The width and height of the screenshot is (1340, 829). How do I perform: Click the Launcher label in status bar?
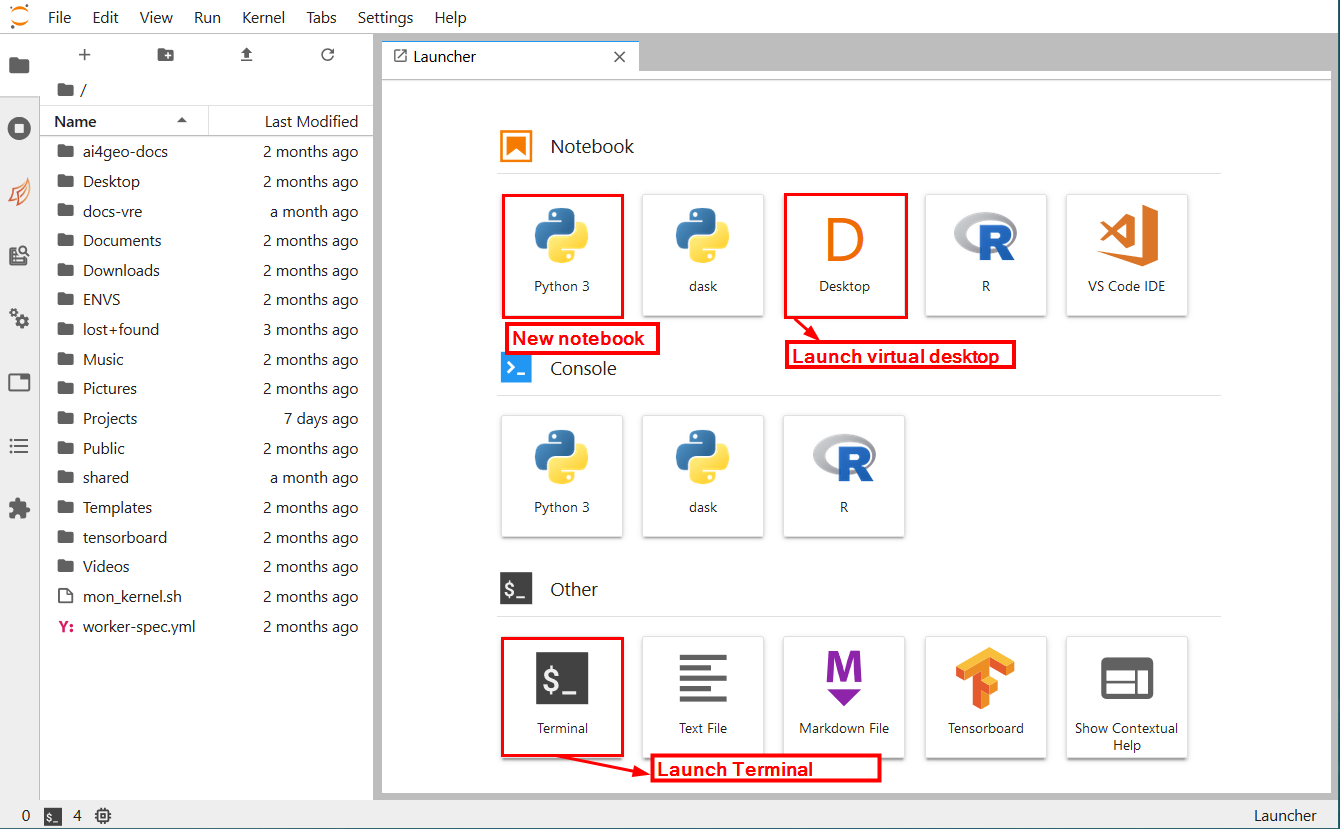tap(1285, 816)
